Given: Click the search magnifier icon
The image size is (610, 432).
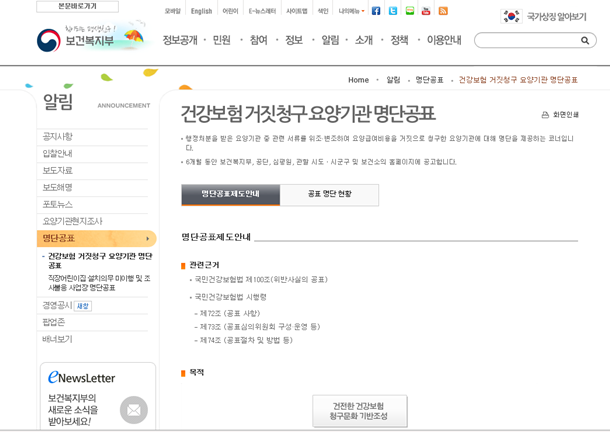Looking at the screenshot, I should [x=585, y=41].
